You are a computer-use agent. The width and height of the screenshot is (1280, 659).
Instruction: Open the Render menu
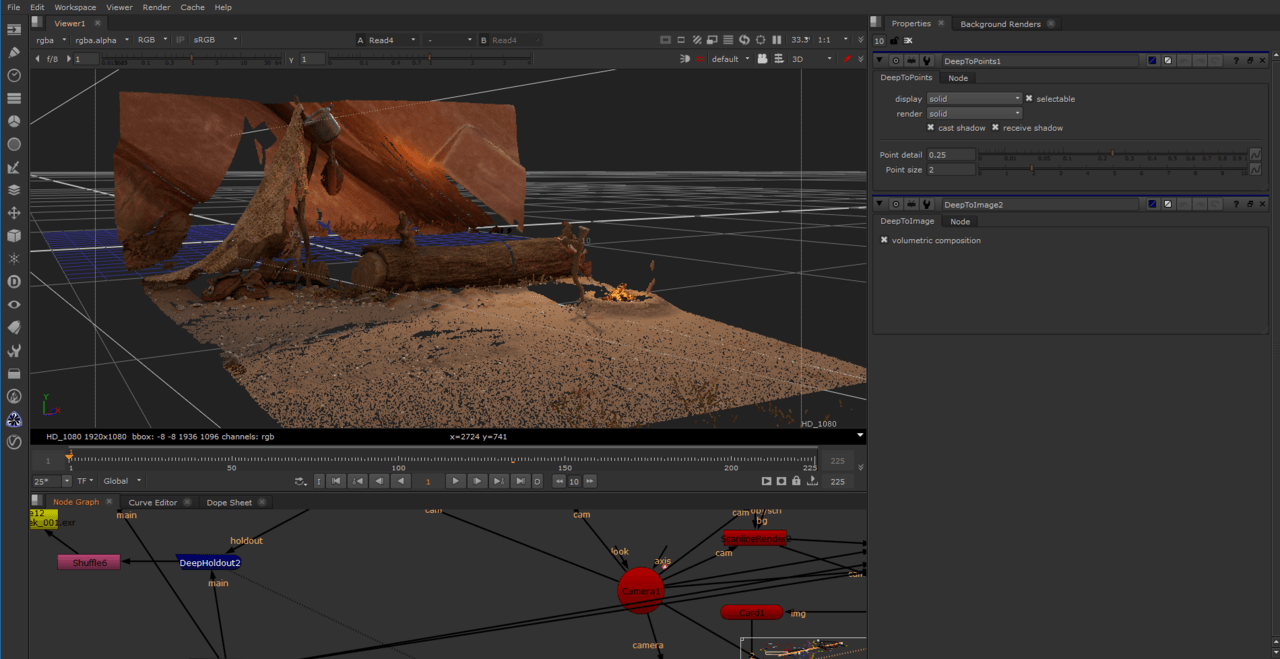tap(156, 7)
